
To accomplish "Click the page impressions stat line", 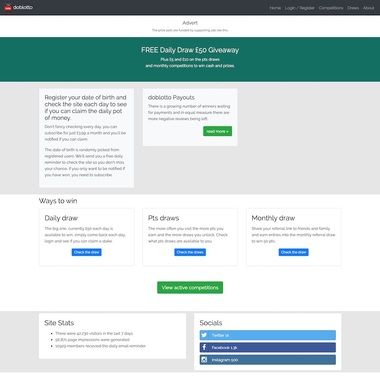I will point(92,340).
